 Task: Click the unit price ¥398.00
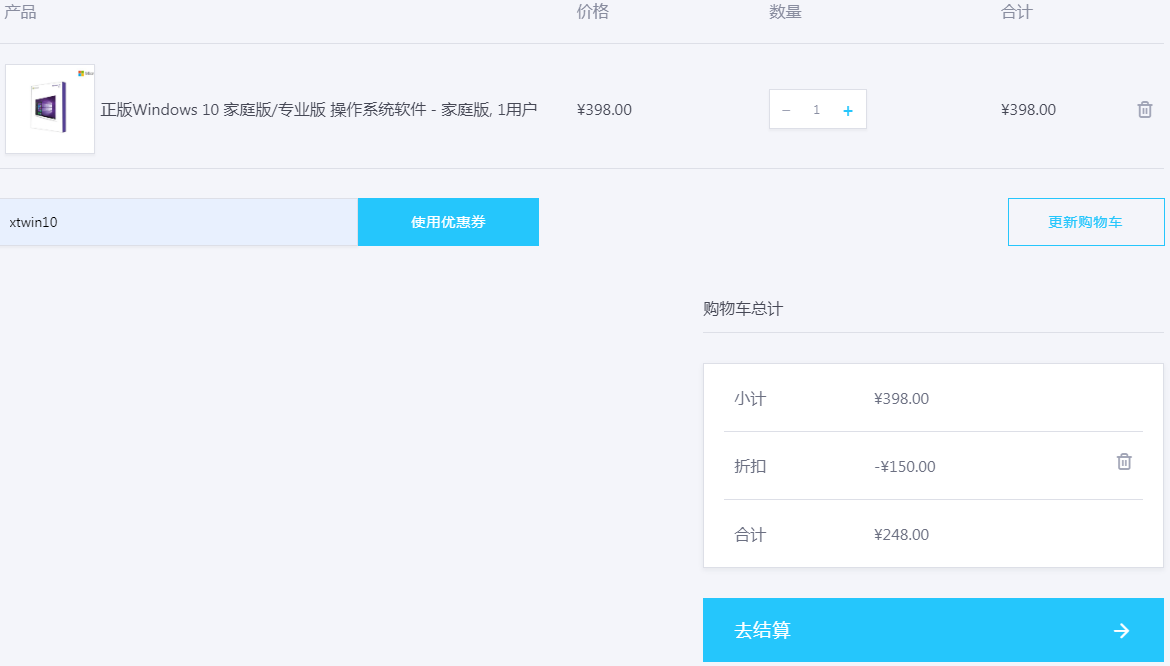pos(604,110)
